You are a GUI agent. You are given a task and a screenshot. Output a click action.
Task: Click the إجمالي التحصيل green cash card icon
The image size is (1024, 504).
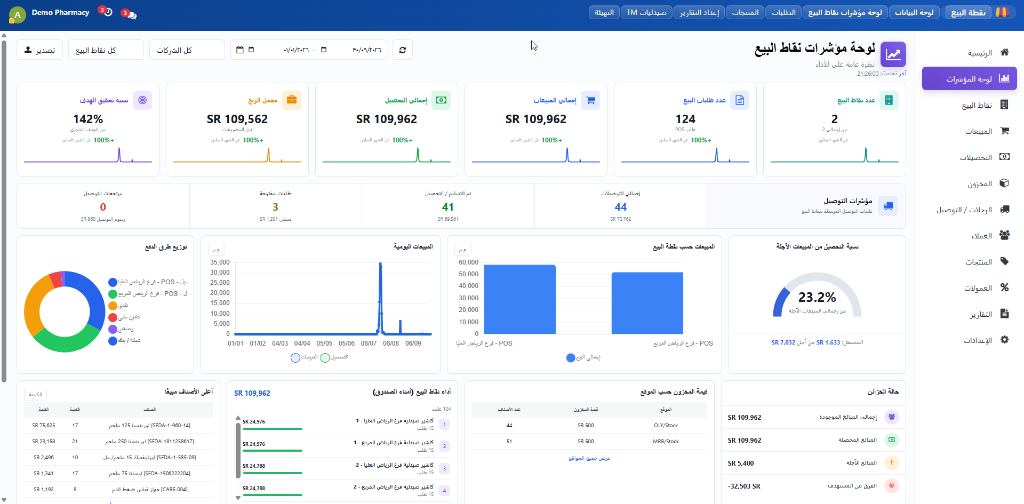[441, 100]
